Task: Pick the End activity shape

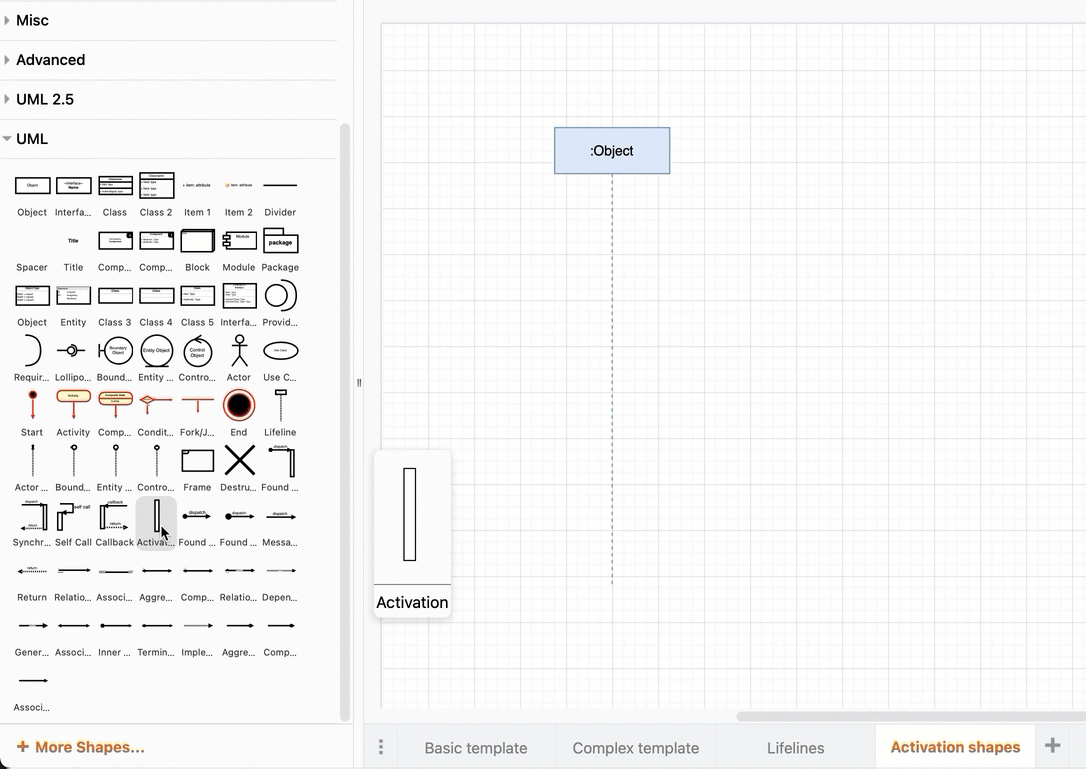Action: point(238,405)
